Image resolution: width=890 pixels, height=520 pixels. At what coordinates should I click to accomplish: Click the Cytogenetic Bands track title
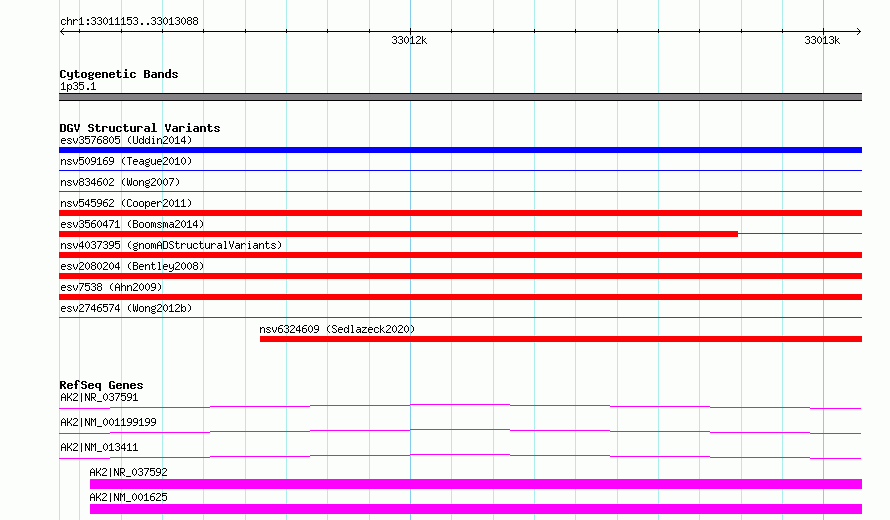click(x=119, y=74)
